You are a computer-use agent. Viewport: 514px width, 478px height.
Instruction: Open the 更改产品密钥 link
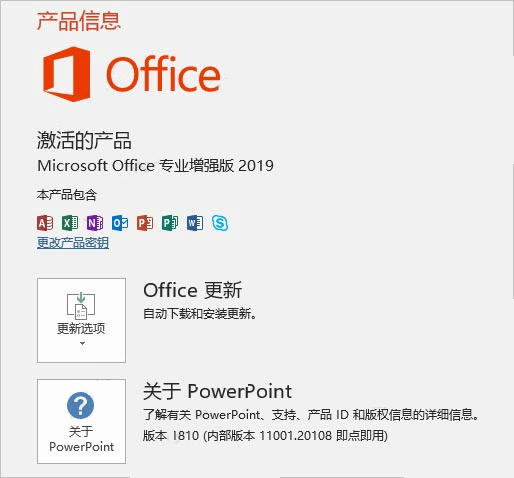73,243
